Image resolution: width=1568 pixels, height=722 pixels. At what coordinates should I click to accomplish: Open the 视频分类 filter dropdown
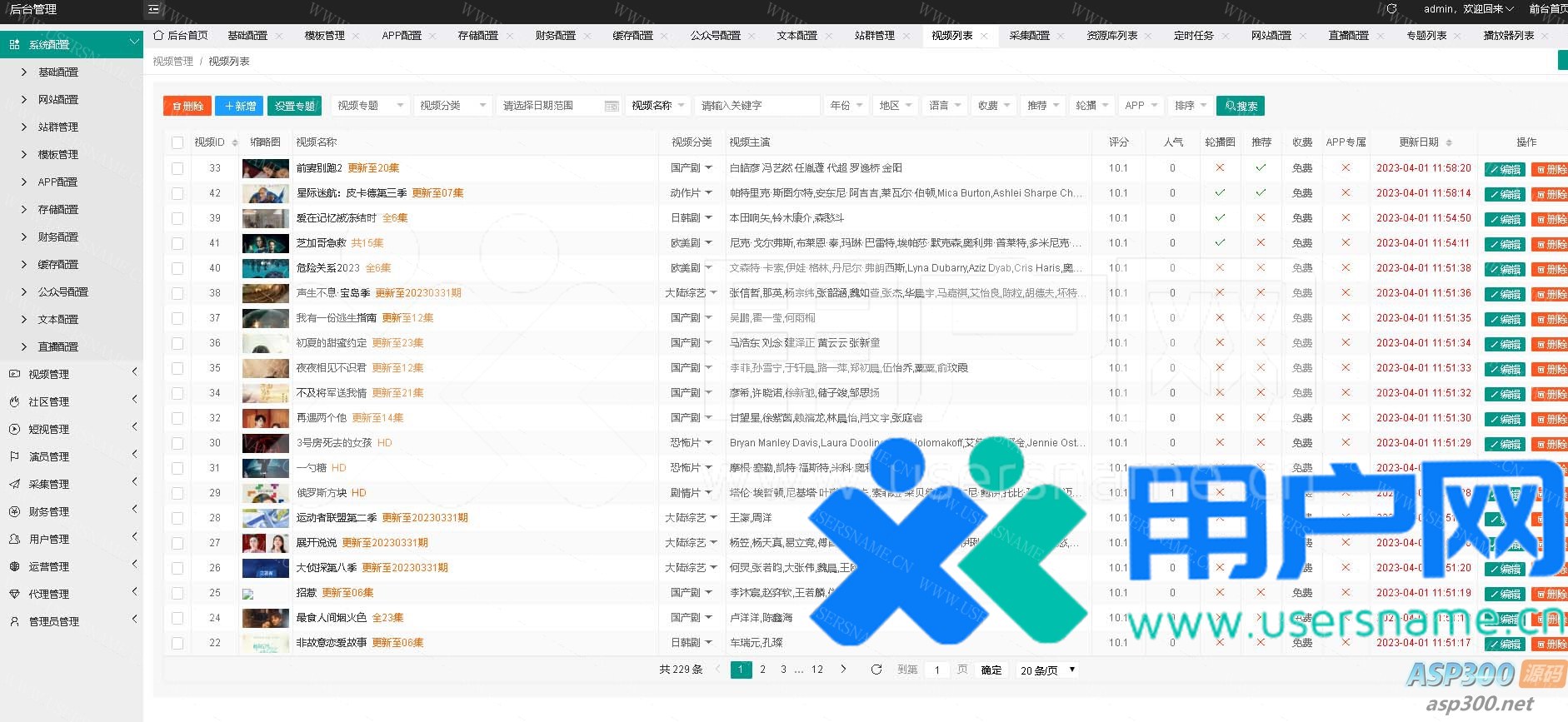click(452, 106)
